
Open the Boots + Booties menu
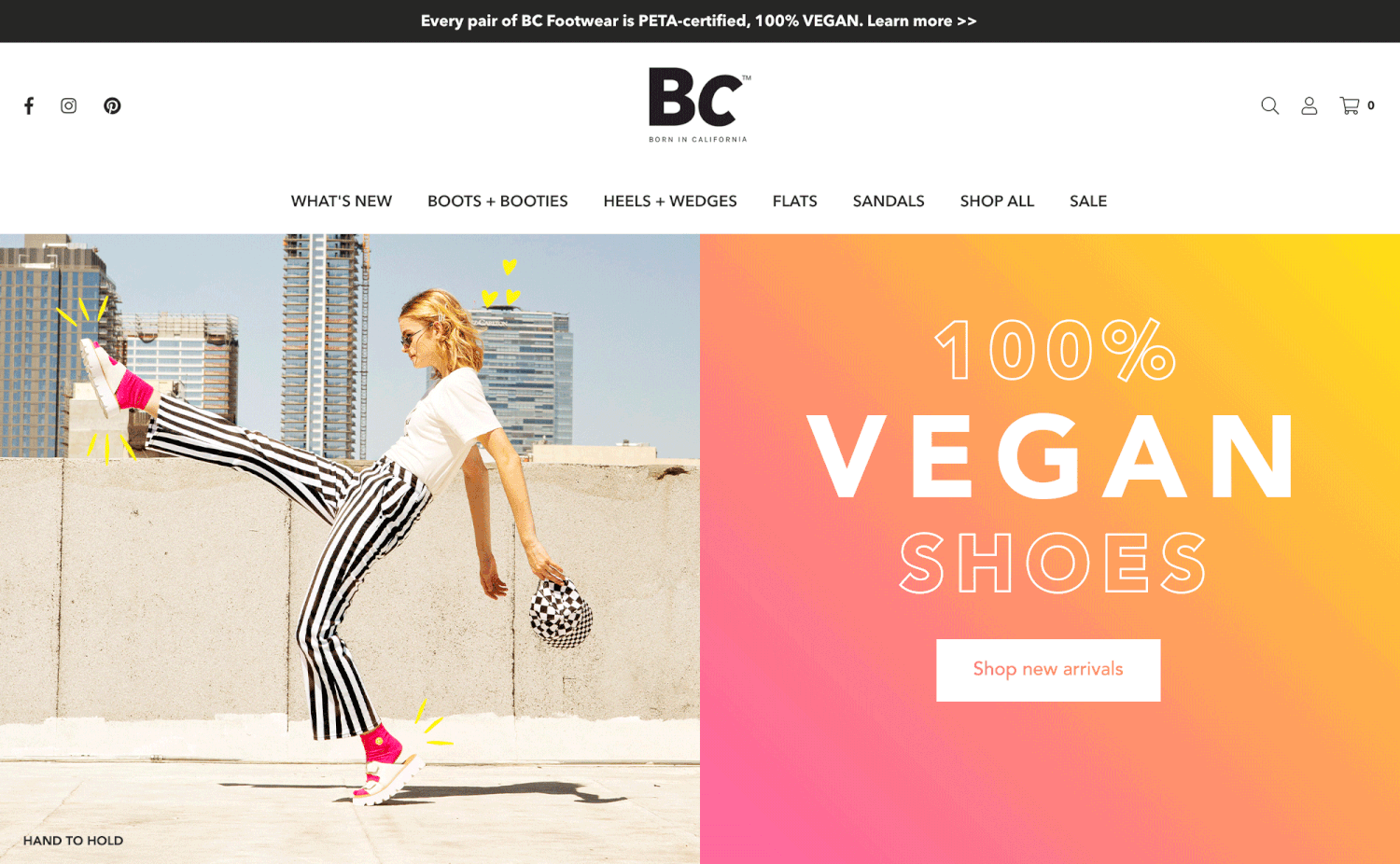pyautogui.click(x=497, y=201)
